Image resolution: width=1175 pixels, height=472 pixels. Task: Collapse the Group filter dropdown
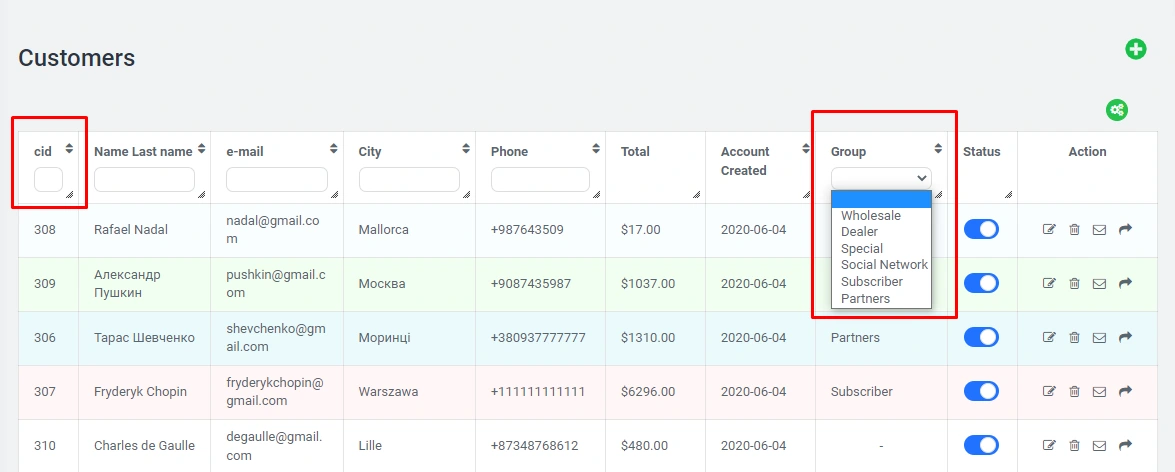881,178
